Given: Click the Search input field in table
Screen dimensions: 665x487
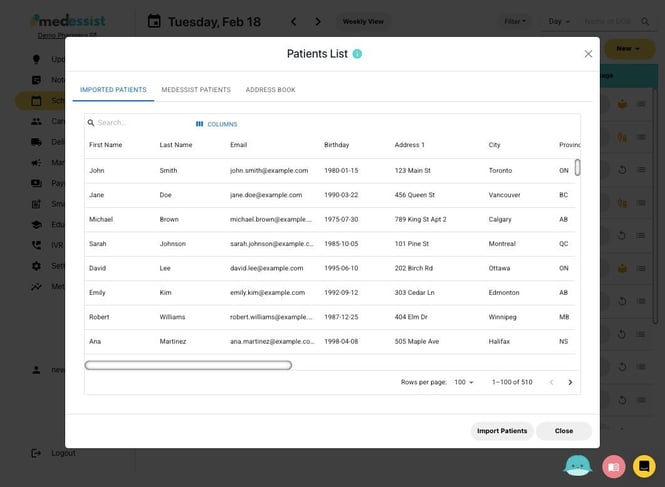Looking at the screenshot, I should tap(140, 123).
